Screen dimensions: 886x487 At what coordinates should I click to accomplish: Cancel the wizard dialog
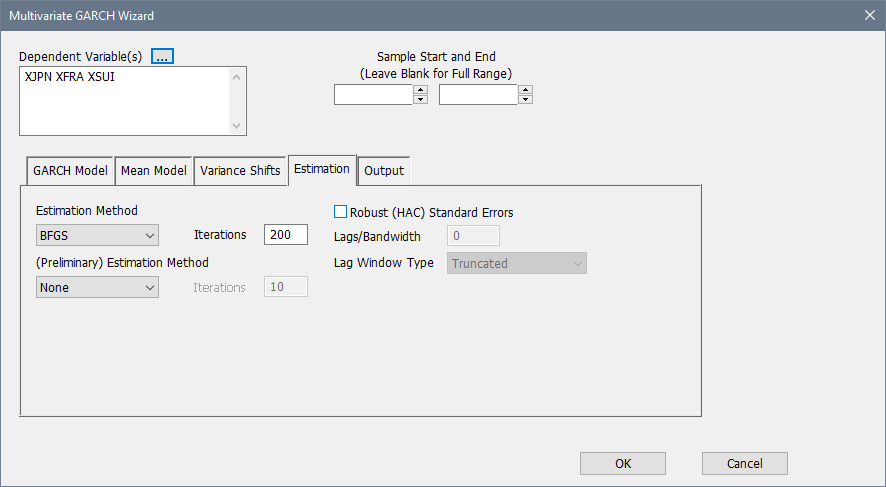[744, 463]
